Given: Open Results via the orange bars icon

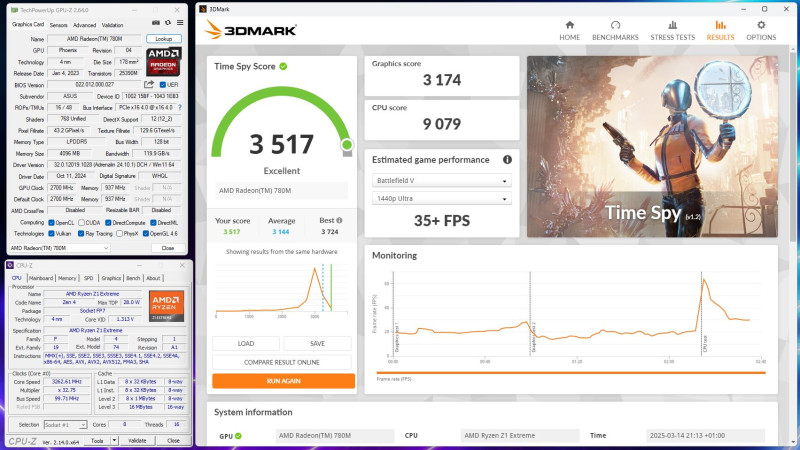Looking at the screenshot, I should tap(720, 25).
